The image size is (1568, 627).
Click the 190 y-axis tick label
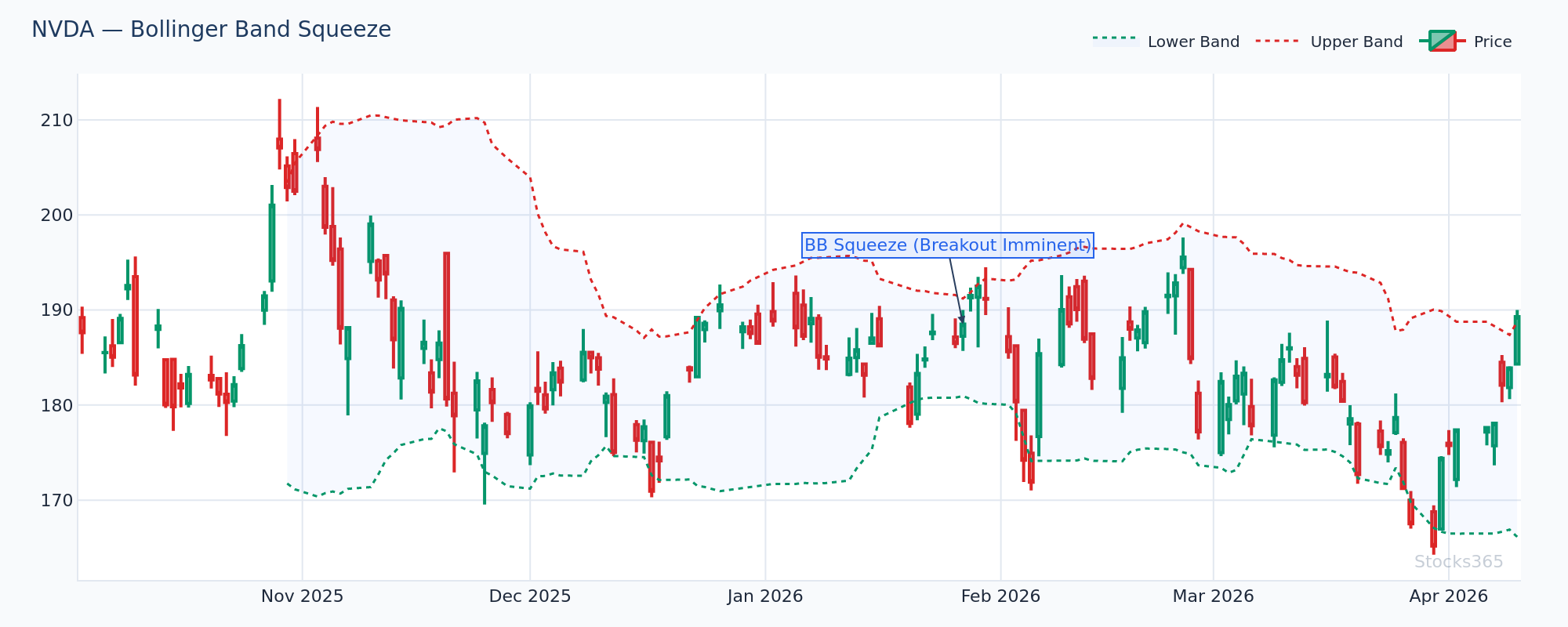tap(57, 310)
